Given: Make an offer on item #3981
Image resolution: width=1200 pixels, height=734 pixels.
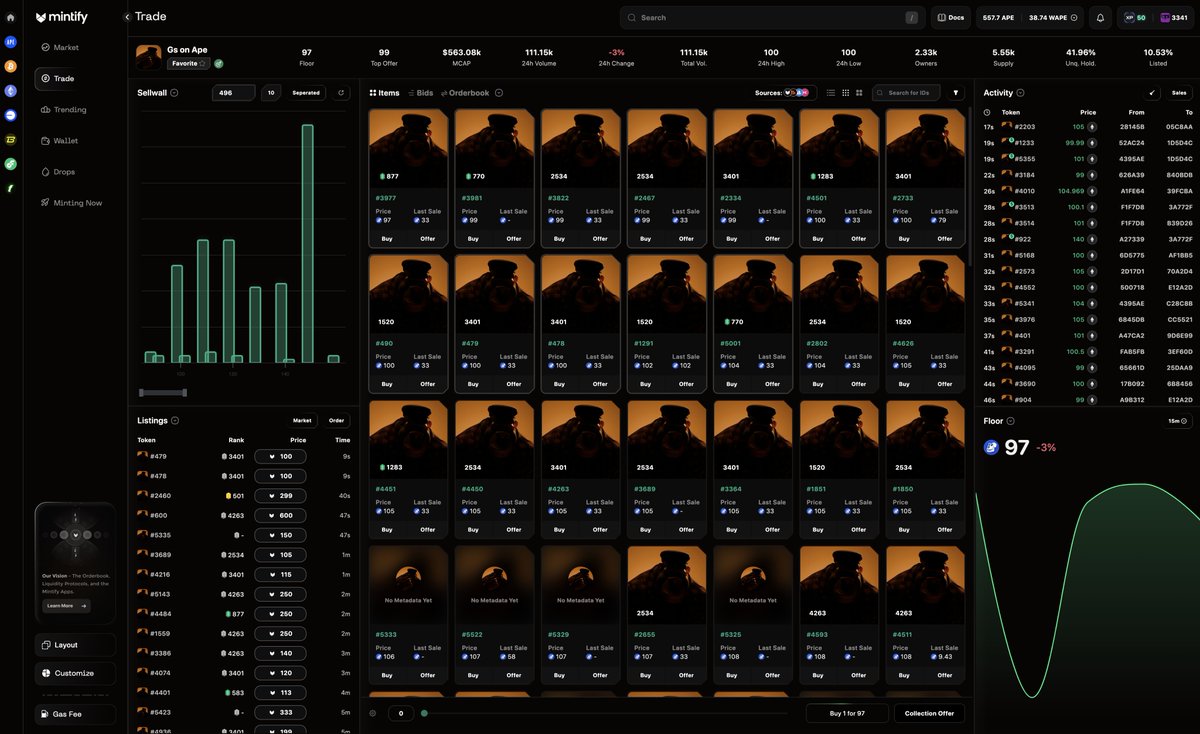Looking at the screenshot, I should 513,238.
